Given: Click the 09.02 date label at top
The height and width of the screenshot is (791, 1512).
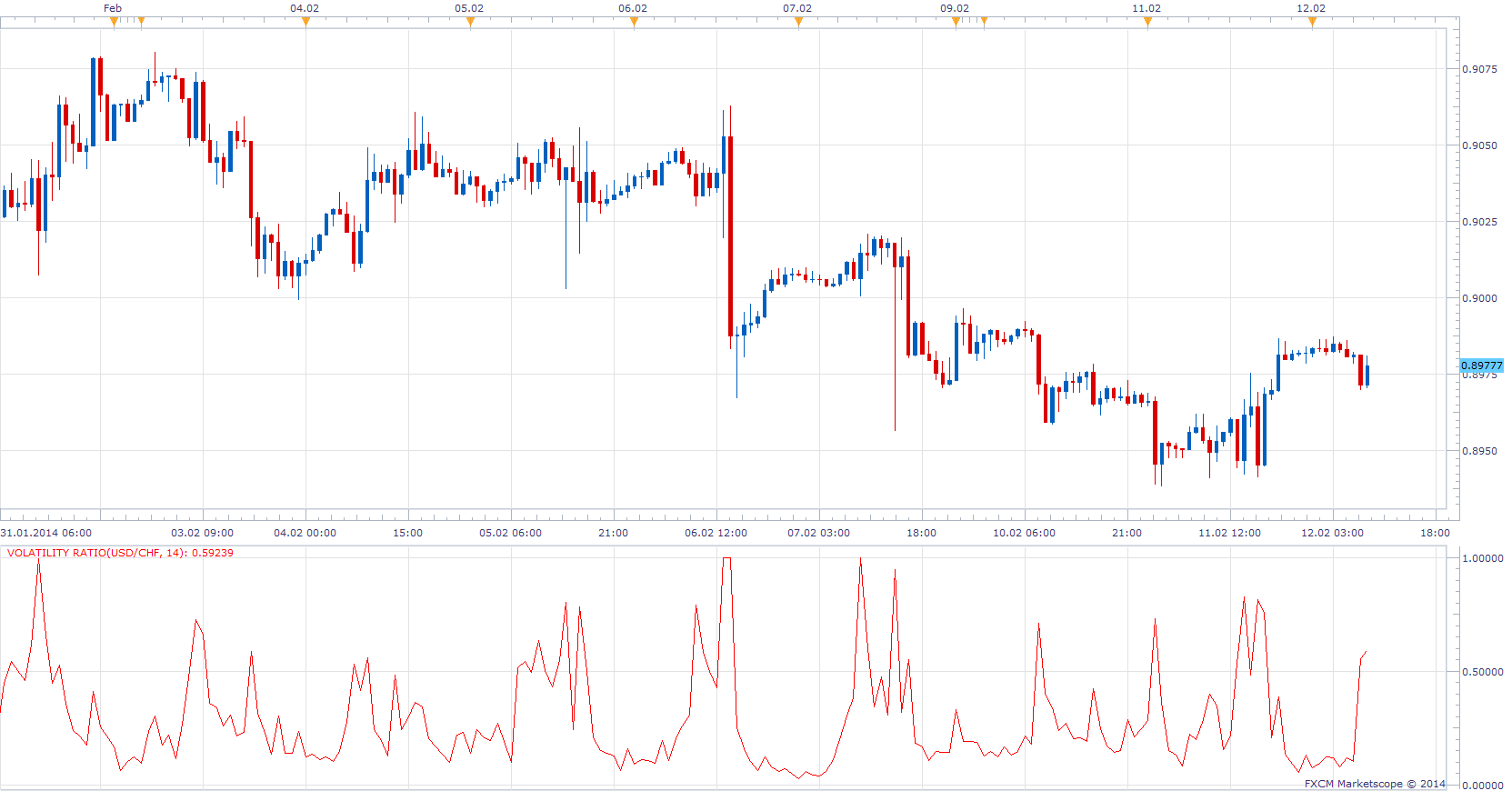Looking at the screenshot, I should click(955, 8).
